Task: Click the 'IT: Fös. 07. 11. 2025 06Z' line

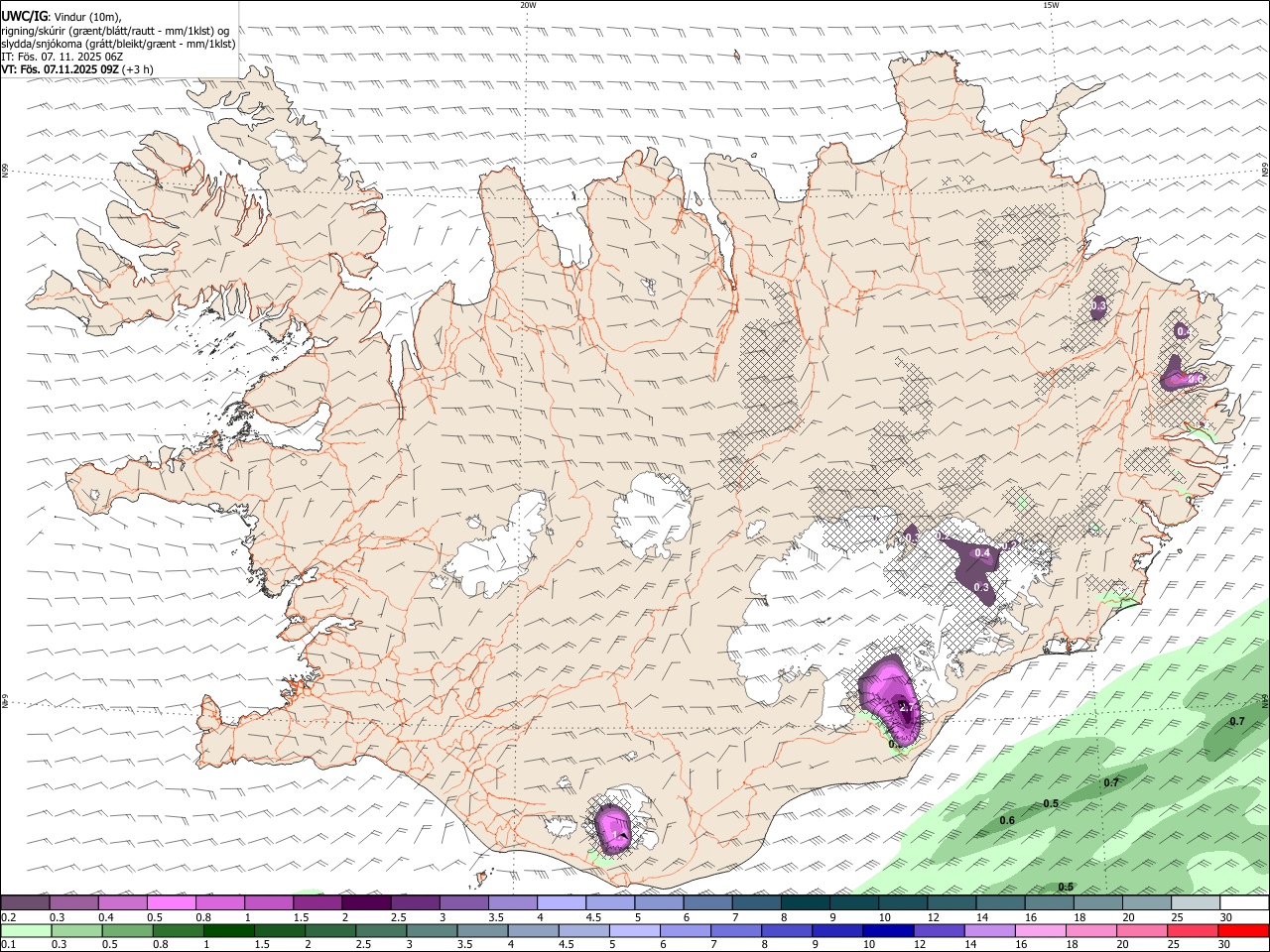Action: tap(62, 57)
